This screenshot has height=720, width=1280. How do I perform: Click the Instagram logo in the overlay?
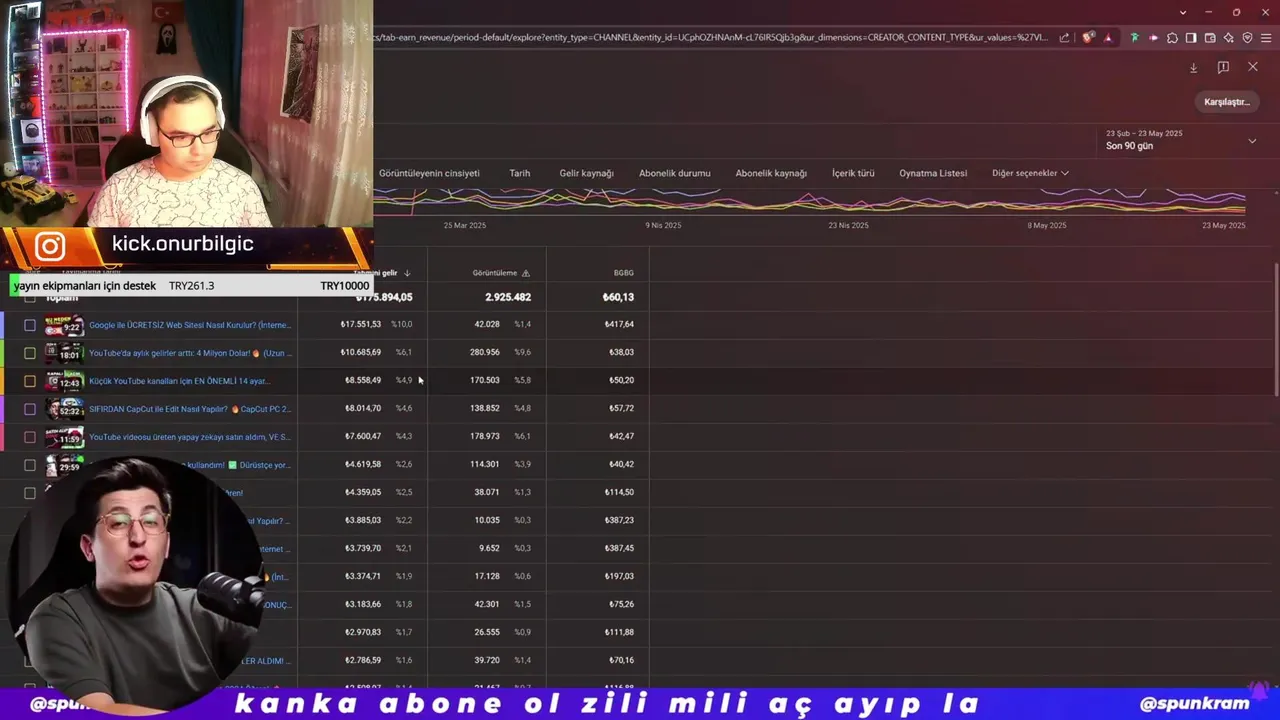pyautogui.click(x=50, y=246)
